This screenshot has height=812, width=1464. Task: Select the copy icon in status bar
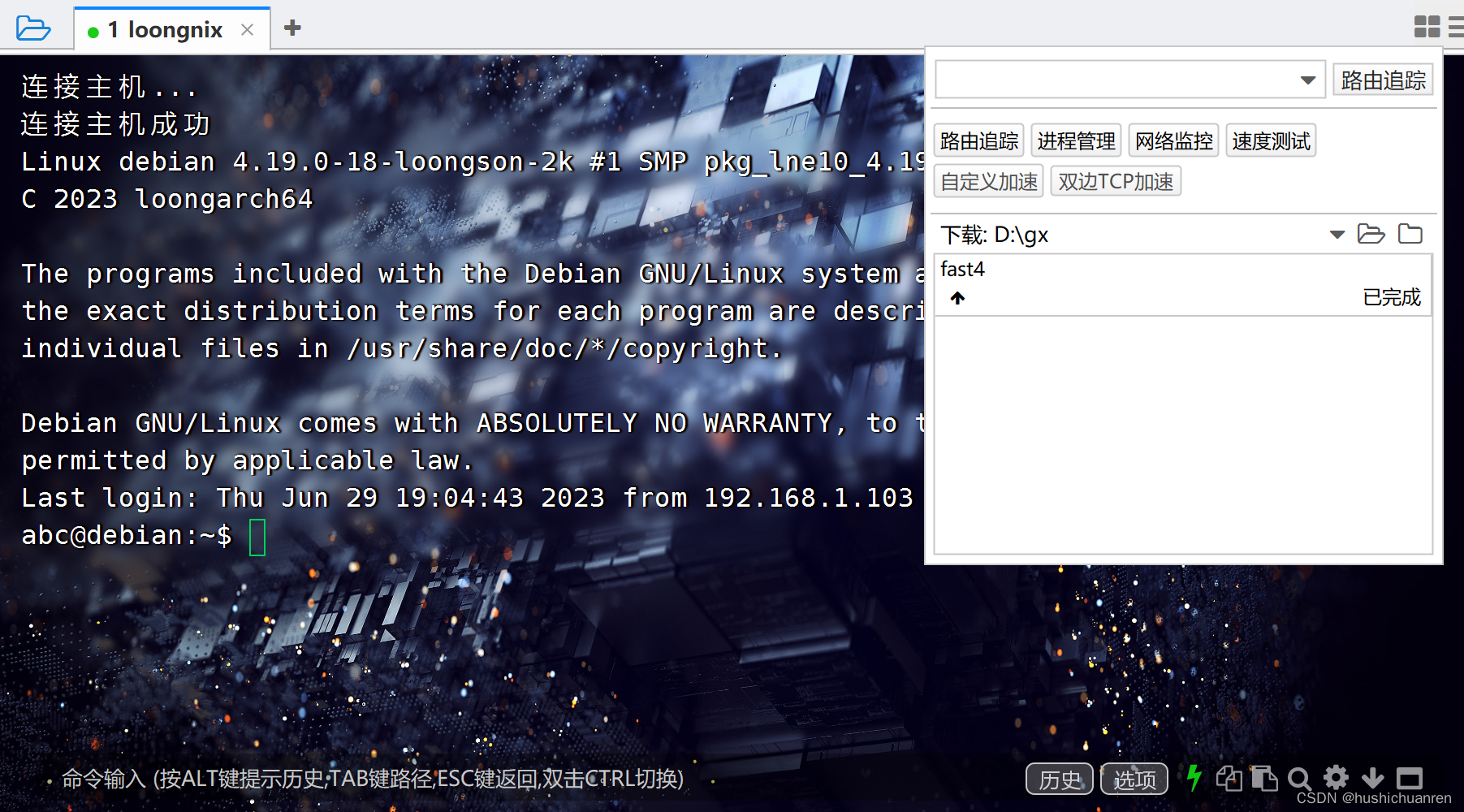[x=1229, y=778]
